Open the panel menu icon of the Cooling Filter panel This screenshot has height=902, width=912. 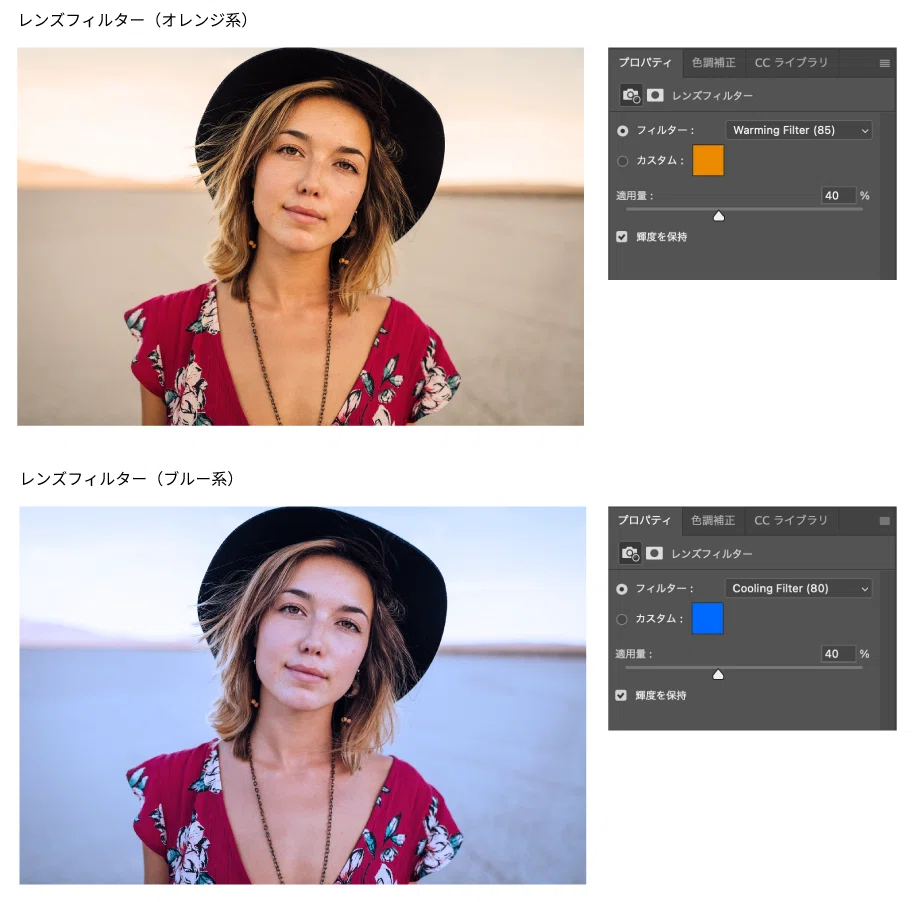pyautogui.click(x=884, y=521)
